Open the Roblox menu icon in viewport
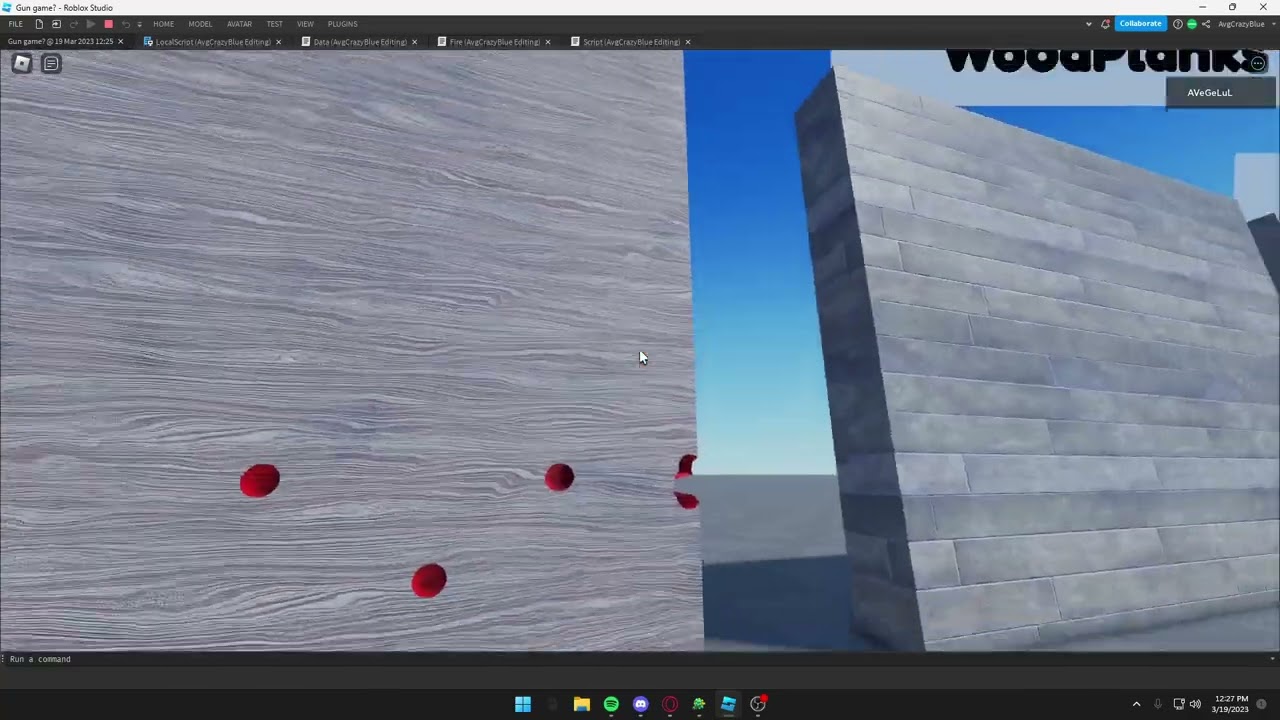The height and width of the screenshot is (720, 1280). click(x=22, y=63)
